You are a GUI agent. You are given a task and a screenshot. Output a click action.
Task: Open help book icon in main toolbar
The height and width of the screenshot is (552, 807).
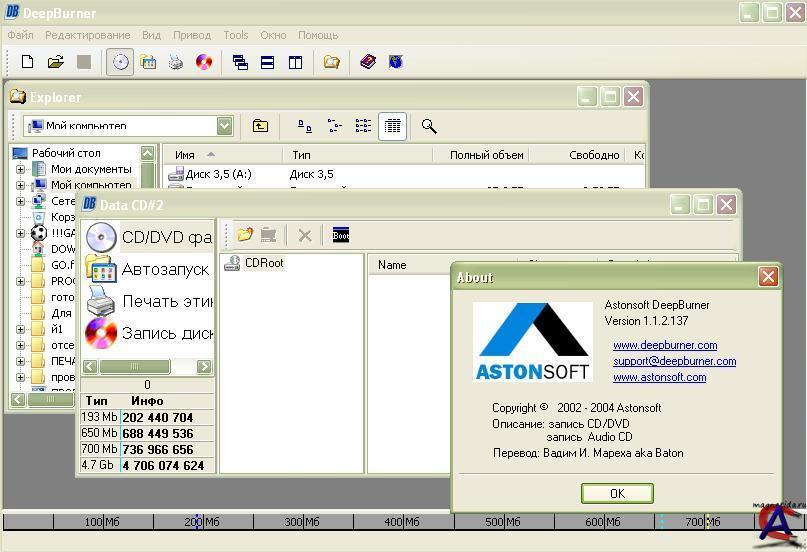point(367,62)
